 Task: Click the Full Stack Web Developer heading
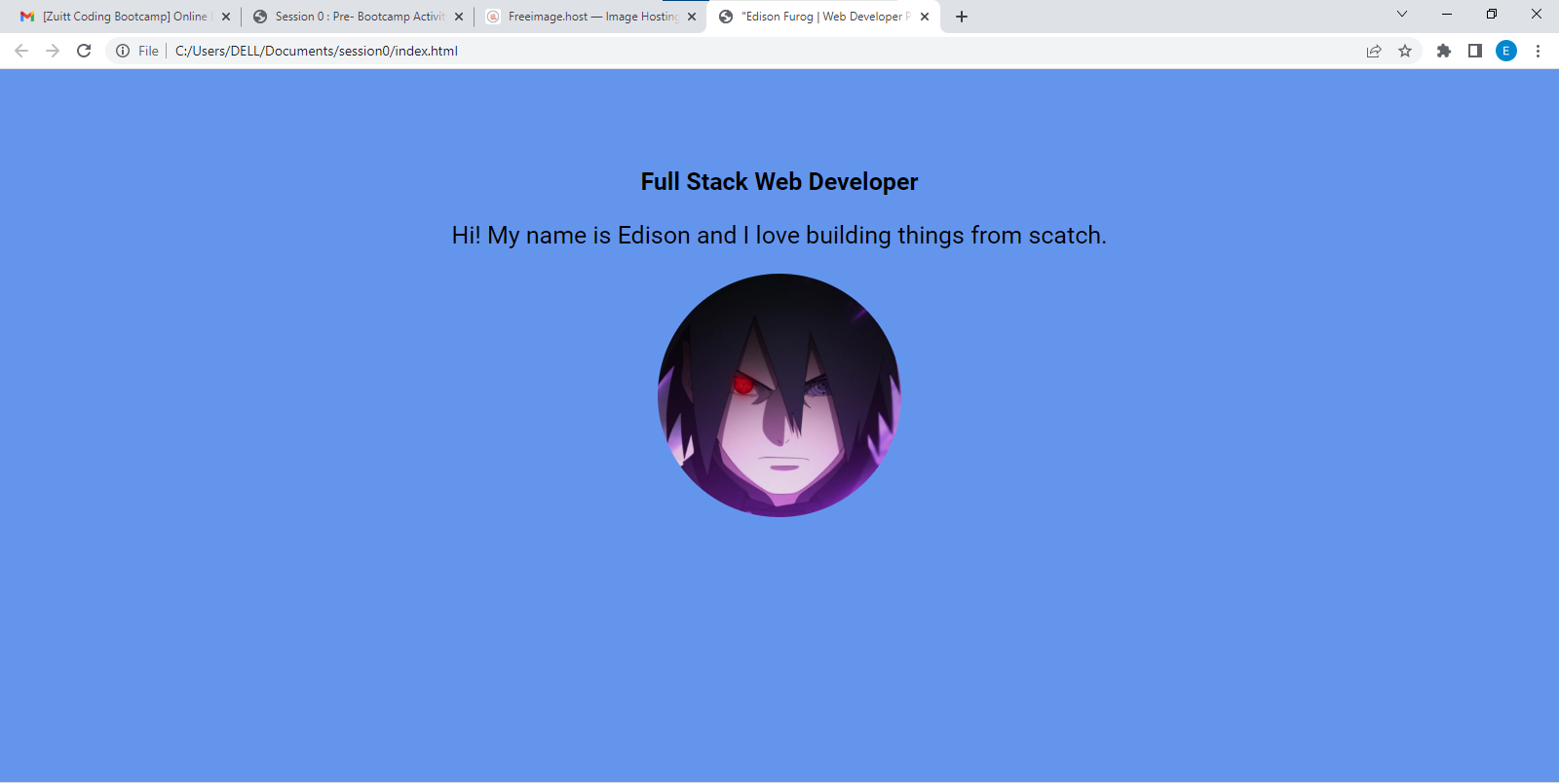(779, 182)
